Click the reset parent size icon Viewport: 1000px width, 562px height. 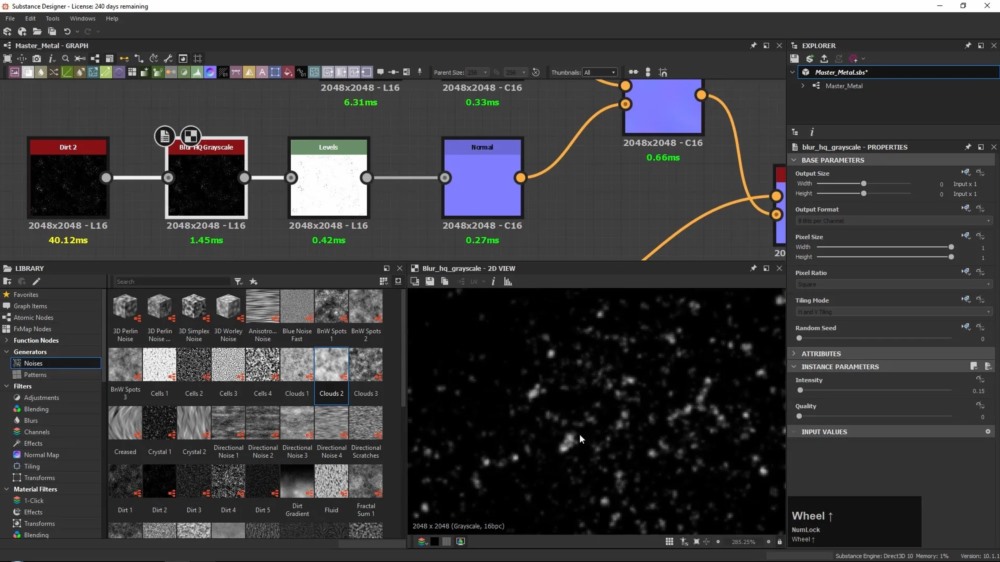tap(536, 73)
